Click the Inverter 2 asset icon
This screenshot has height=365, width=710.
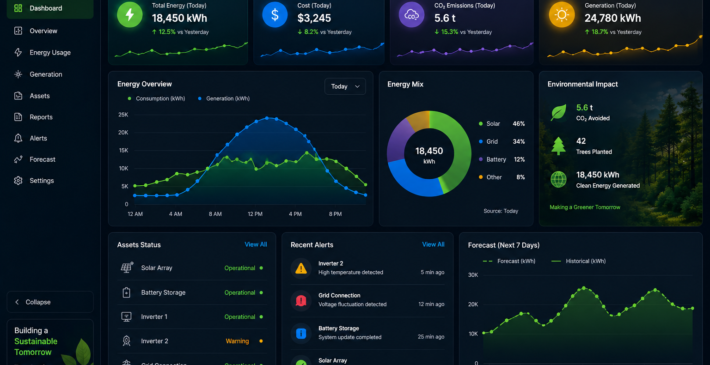(127, 341)
